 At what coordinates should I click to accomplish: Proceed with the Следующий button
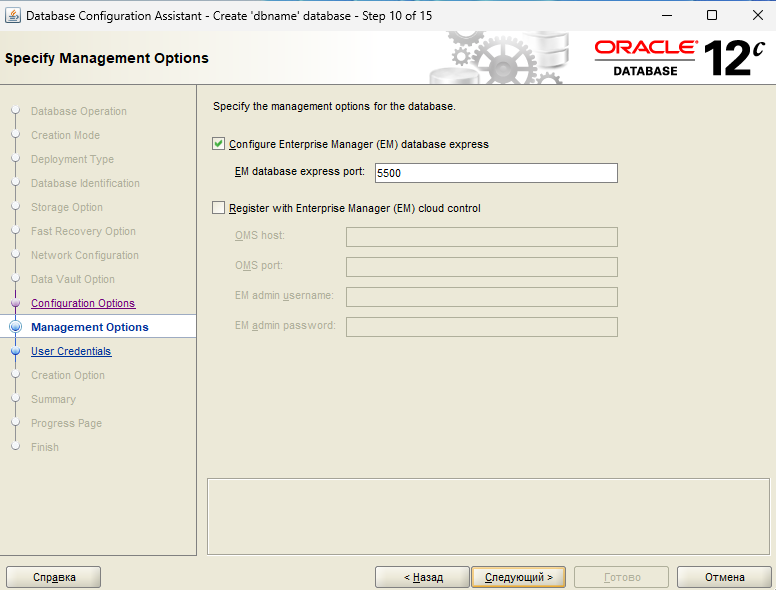(x=518, y=577)
